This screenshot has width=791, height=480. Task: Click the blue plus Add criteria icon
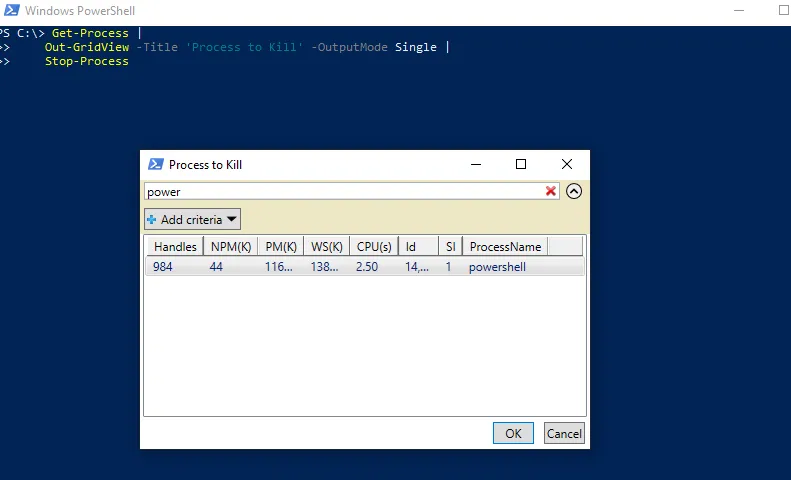click(x=152, y=220)
